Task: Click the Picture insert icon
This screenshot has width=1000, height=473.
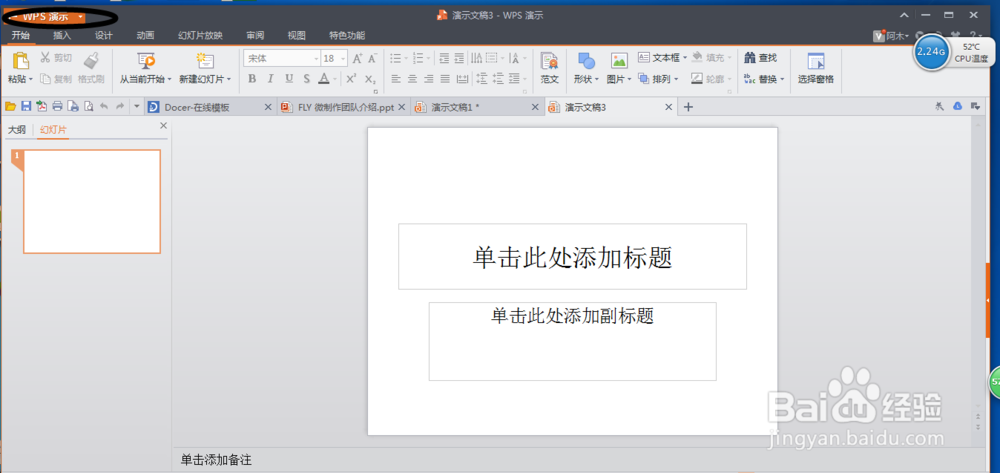Action: [619, 61]
